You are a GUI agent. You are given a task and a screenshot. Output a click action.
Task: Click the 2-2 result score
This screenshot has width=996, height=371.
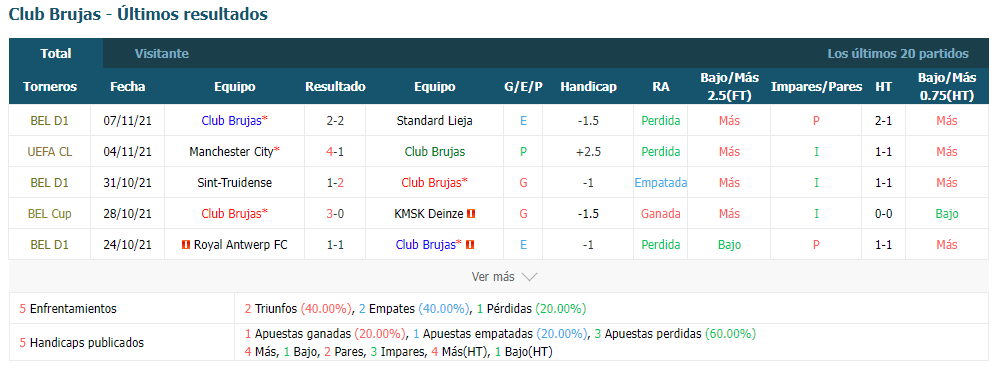pyautogui.click(x=335, y=120)
